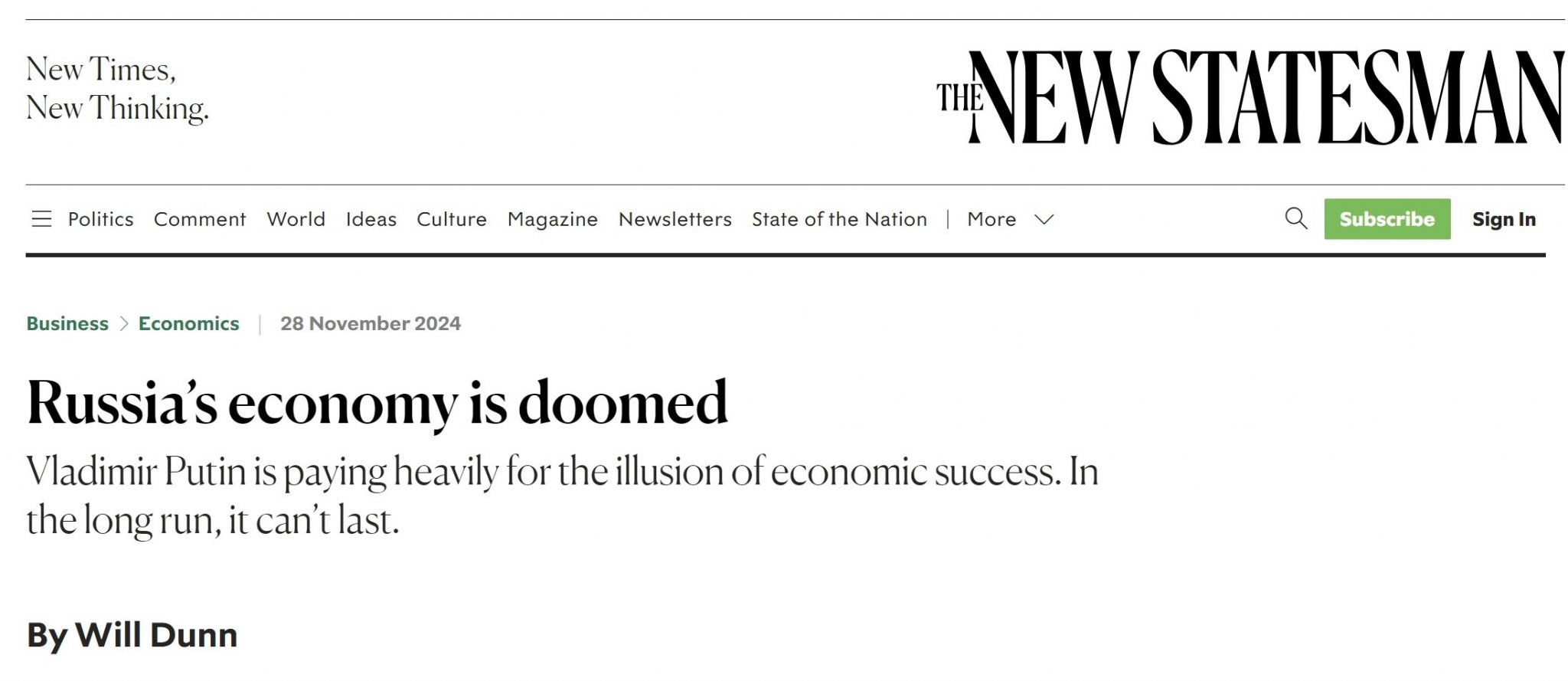Click the green Subscribe button
Viewport: 1568px width, 681px height.
coord(1387,219)
